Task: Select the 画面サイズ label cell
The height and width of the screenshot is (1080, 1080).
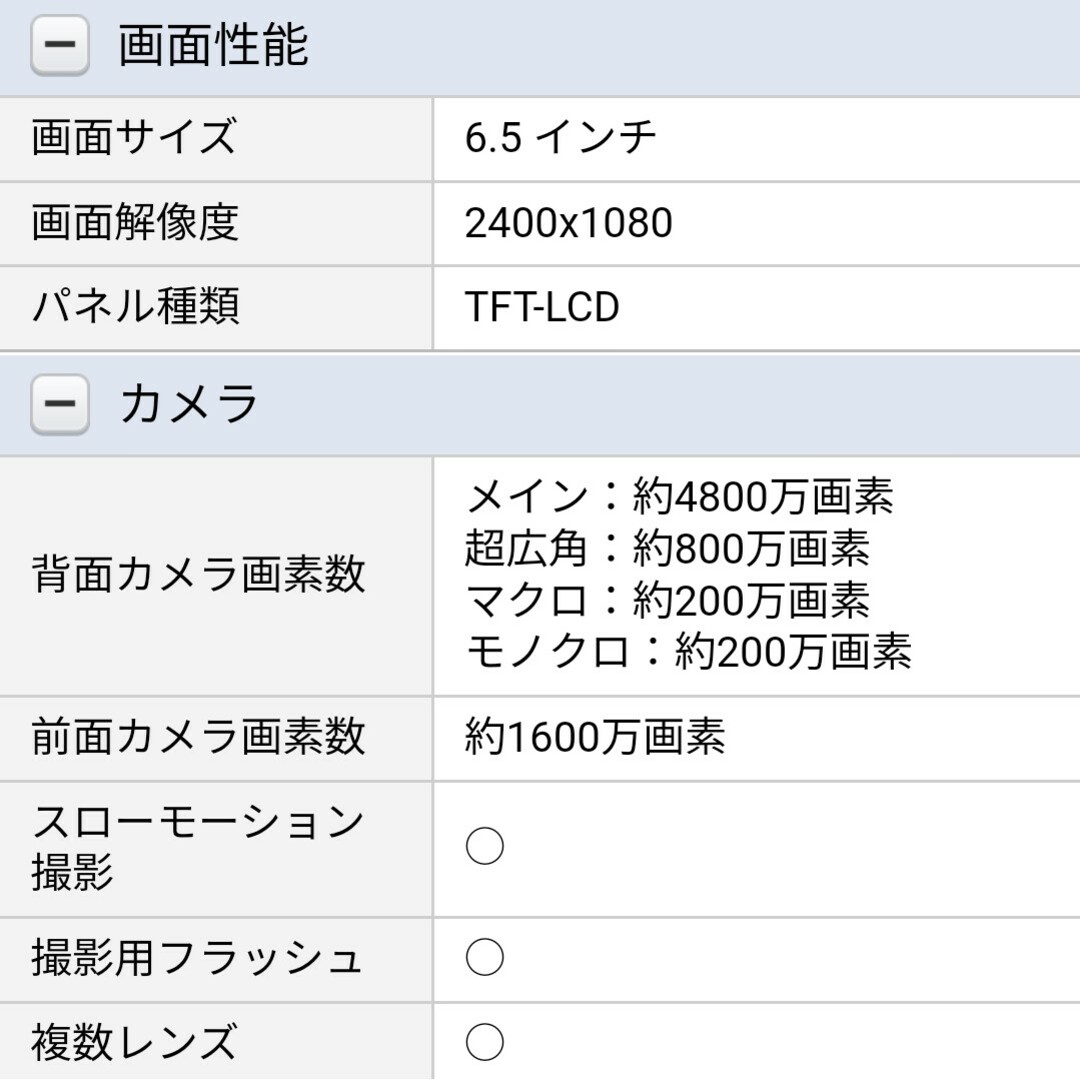Action: (216, 138)
